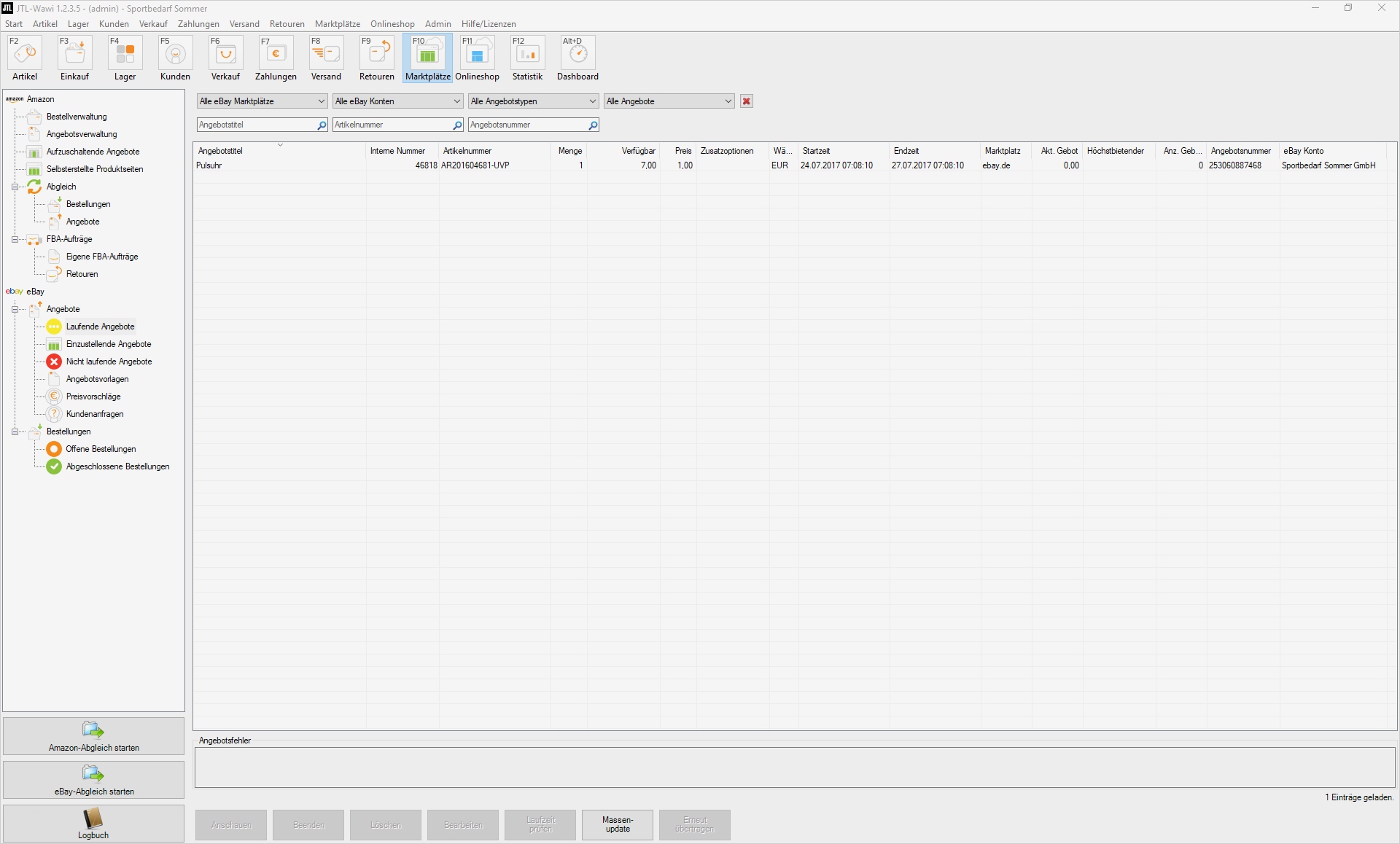Collapse eBay Angebote tree node
The image size is (1400, 844).
(15, 309)
